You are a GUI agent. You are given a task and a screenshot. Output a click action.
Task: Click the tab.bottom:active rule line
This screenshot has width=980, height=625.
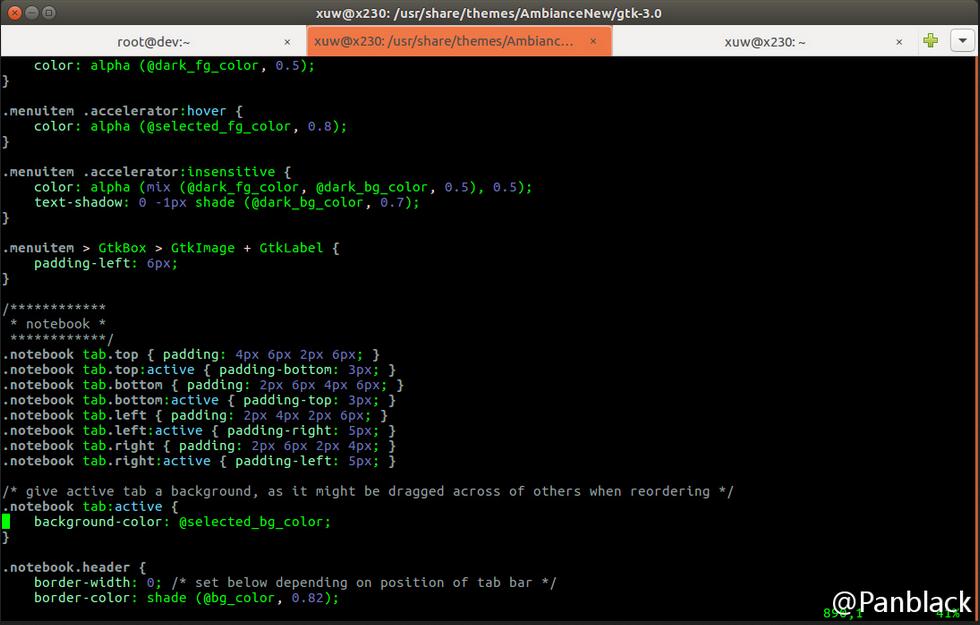coord(198,400)
